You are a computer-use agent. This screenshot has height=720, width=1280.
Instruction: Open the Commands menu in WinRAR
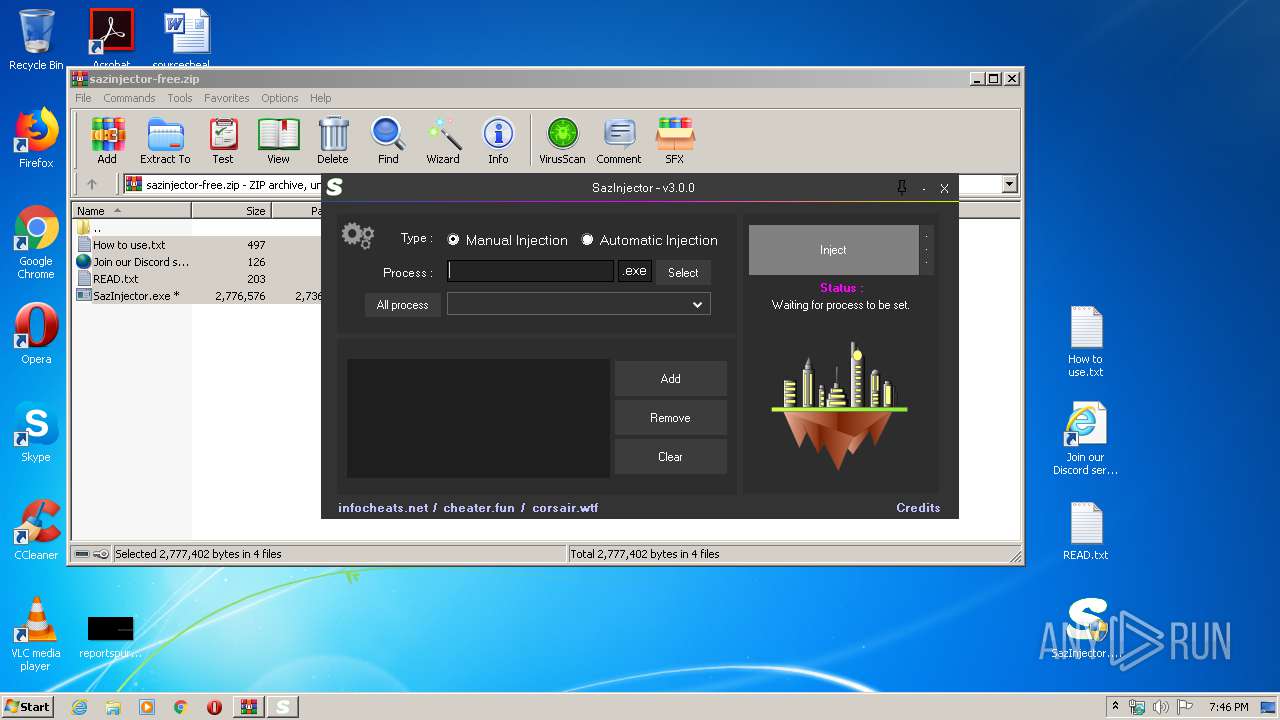[x=129, y=98]
